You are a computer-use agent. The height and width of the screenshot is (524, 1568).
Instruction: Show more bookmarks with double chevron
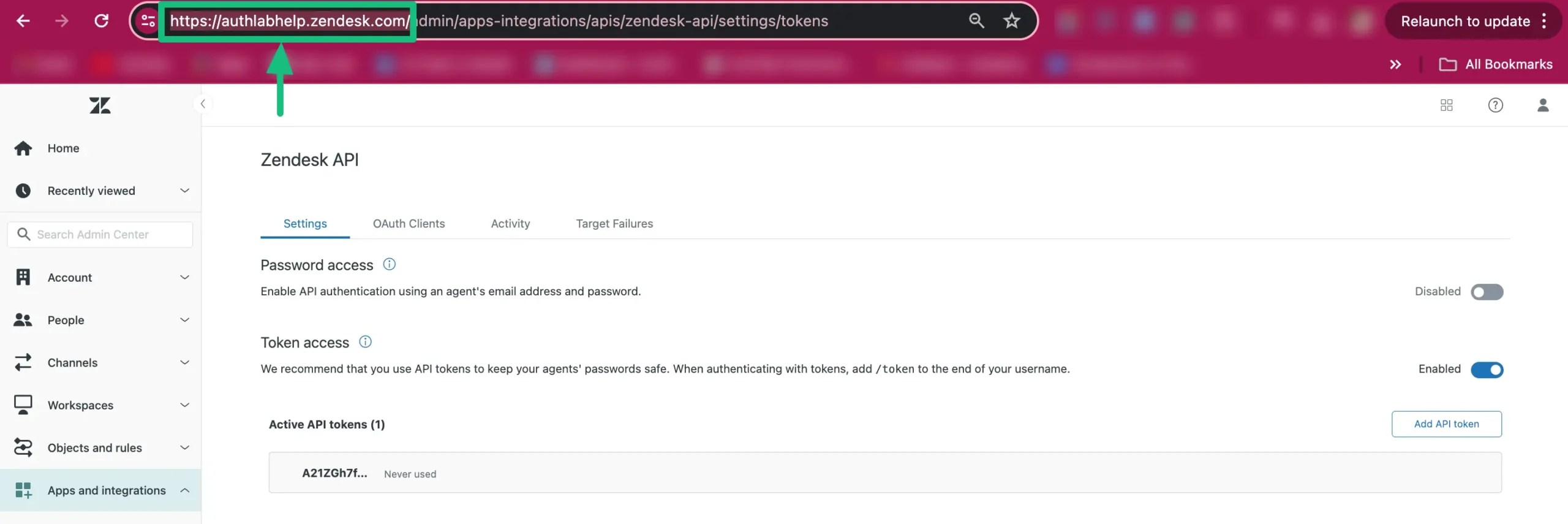(x=1395, y=64)
